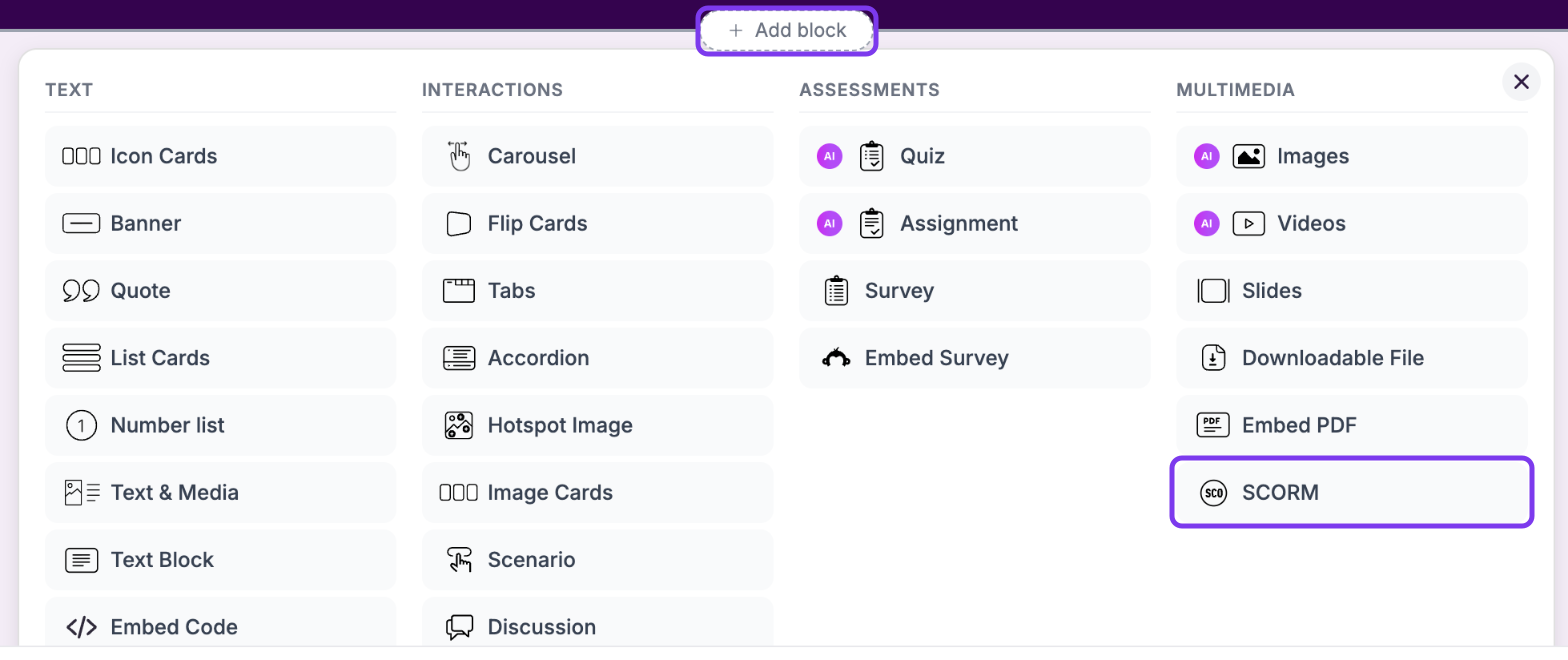Select the Scenario block

coord(598,560)
